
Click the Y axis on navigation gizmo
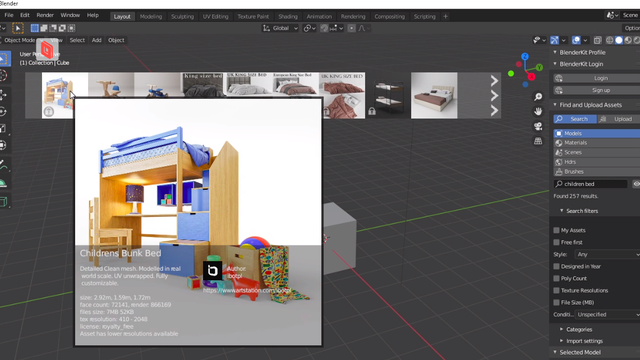539,67
